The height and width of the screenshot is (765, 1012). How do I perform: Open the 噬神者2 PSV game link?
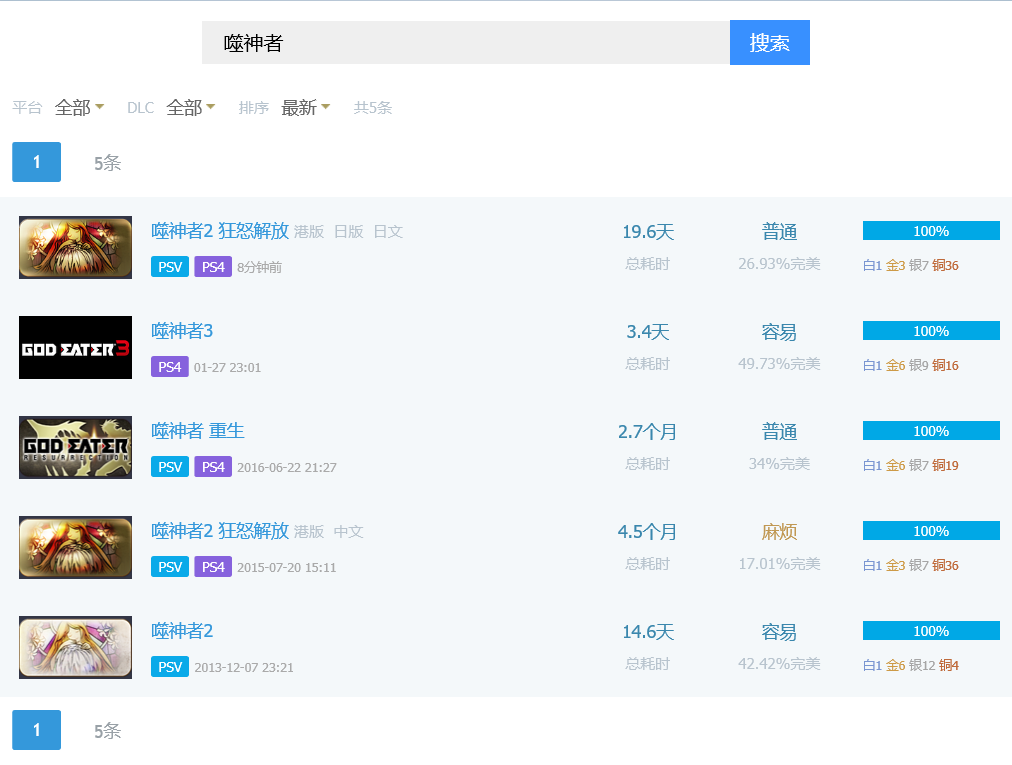click(182, 631)
